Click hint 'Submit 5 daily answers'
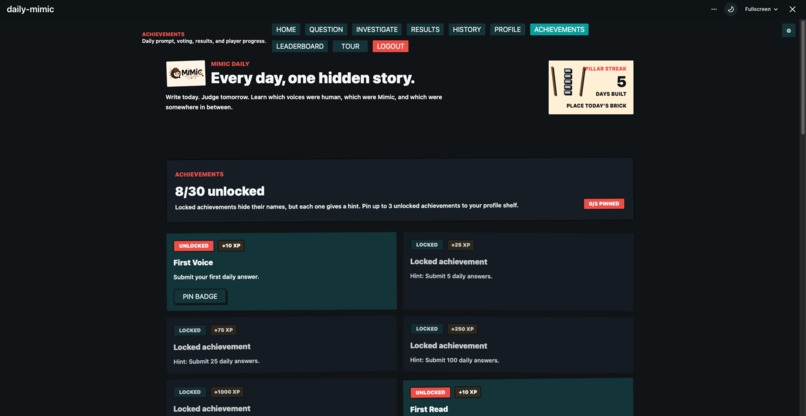806x416 pixels. click(451, 276)
